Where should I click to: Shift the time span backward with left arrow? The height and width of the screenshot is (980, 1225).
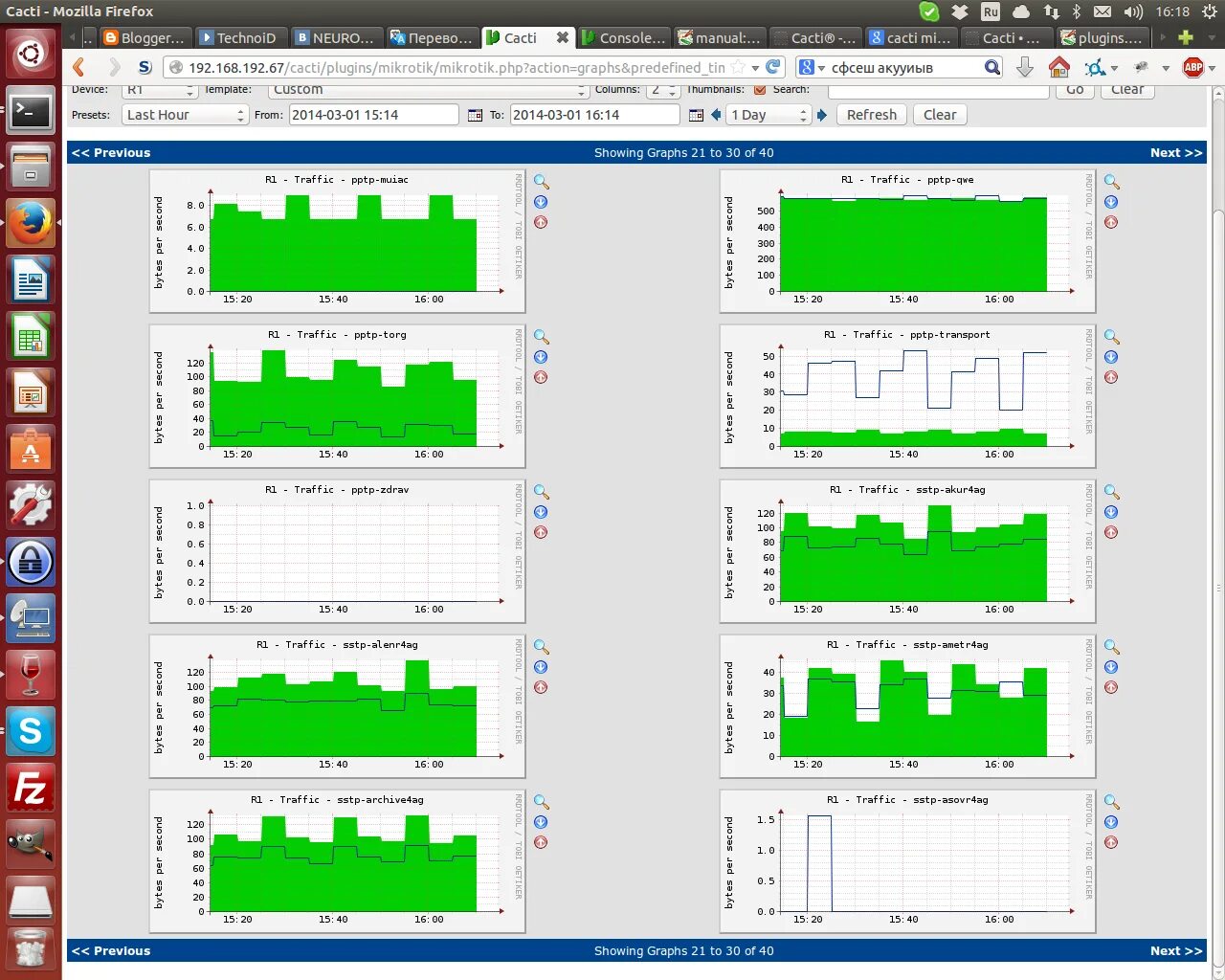pos(716,115)
